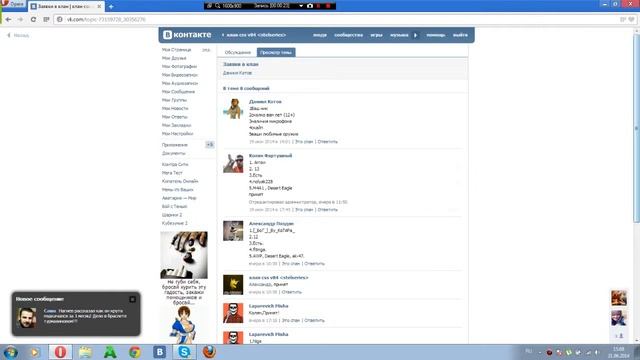Image resolution: width=640 pixels, height=360 pixels.
Task: Open 'Мои Группы' in sidebar
Action: (174, 100)
